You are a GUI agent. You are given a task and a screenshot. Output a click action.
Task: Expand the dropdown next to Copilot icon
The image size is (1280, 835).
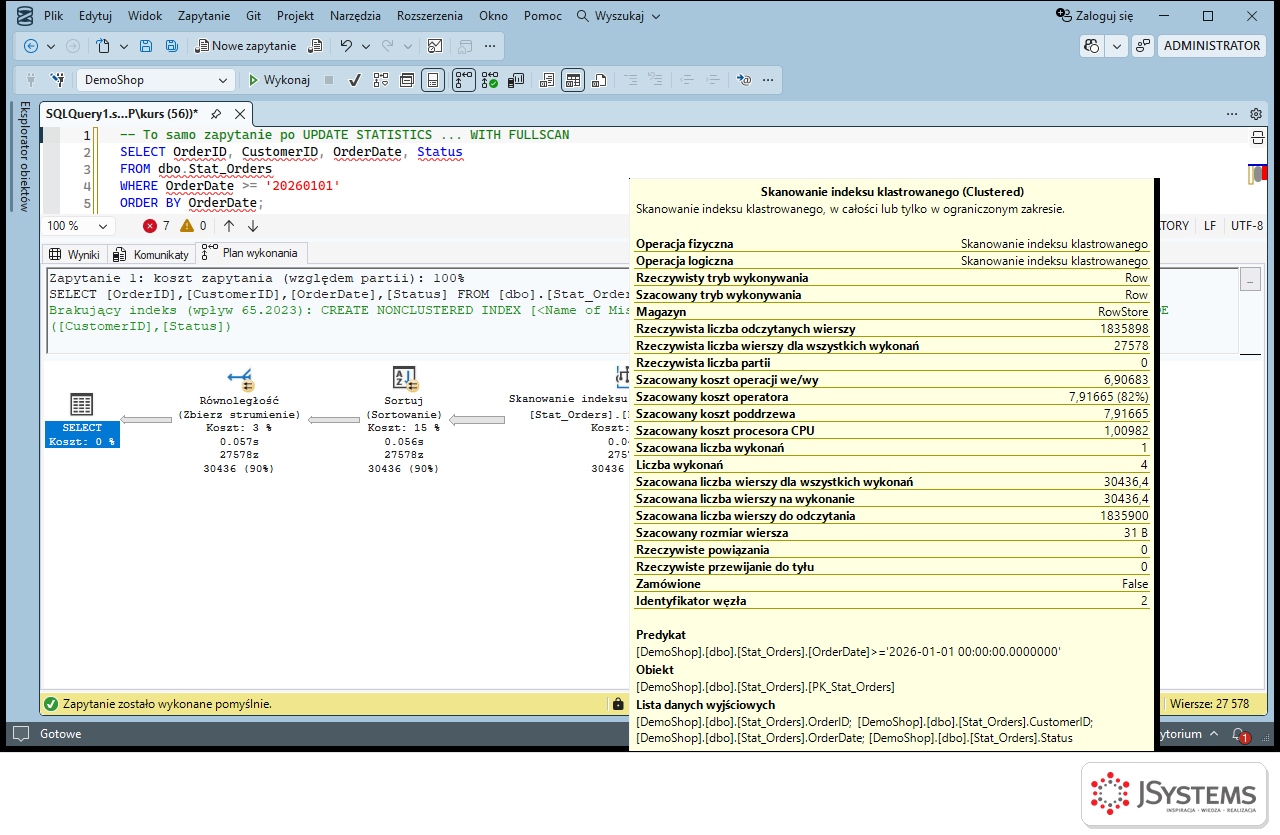pyautogui.click(x=1116, y=46)
